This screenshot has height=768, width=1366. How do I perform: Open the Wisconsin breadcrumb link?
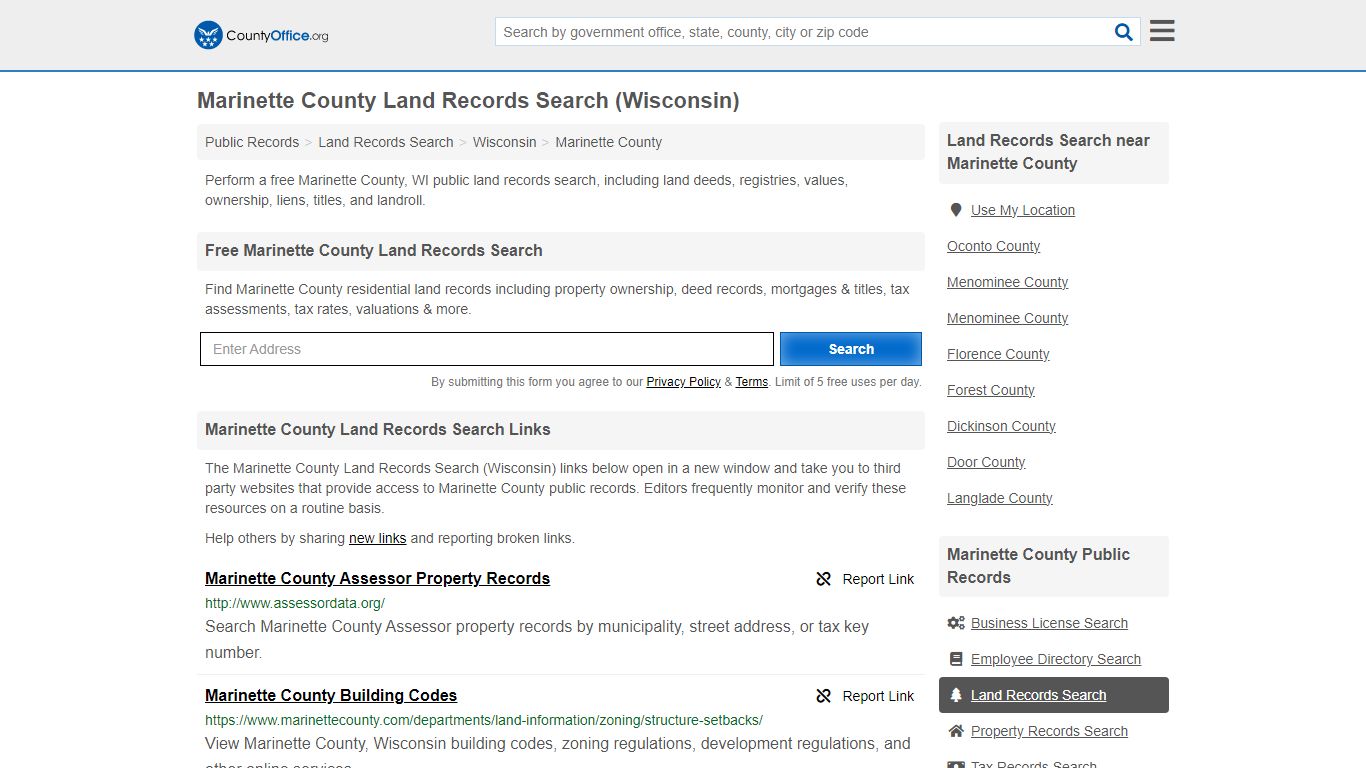(x=504, y=142)
